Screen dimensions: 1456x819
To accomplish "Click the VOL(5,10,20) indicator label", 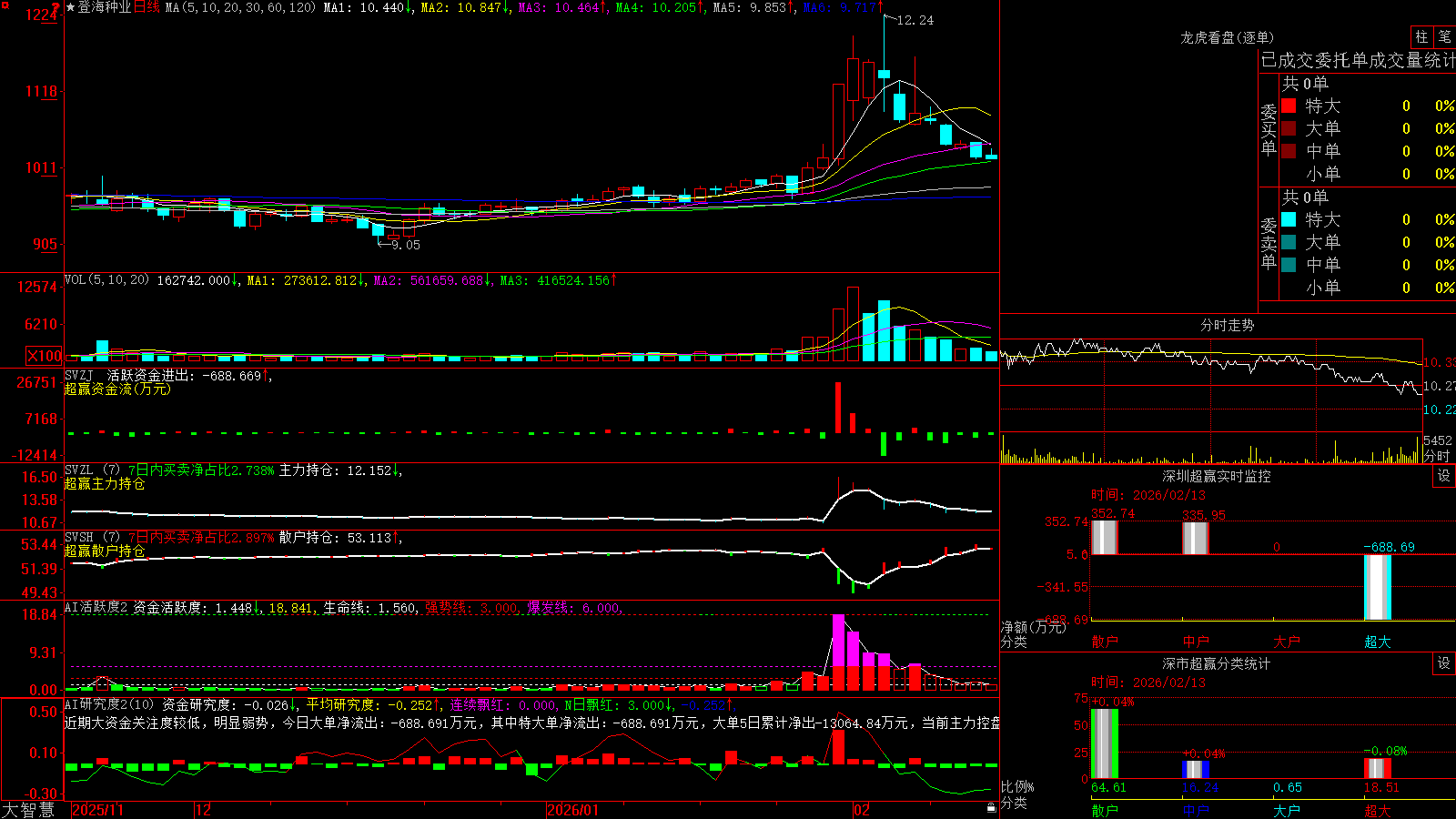I will tap(107, 279).
